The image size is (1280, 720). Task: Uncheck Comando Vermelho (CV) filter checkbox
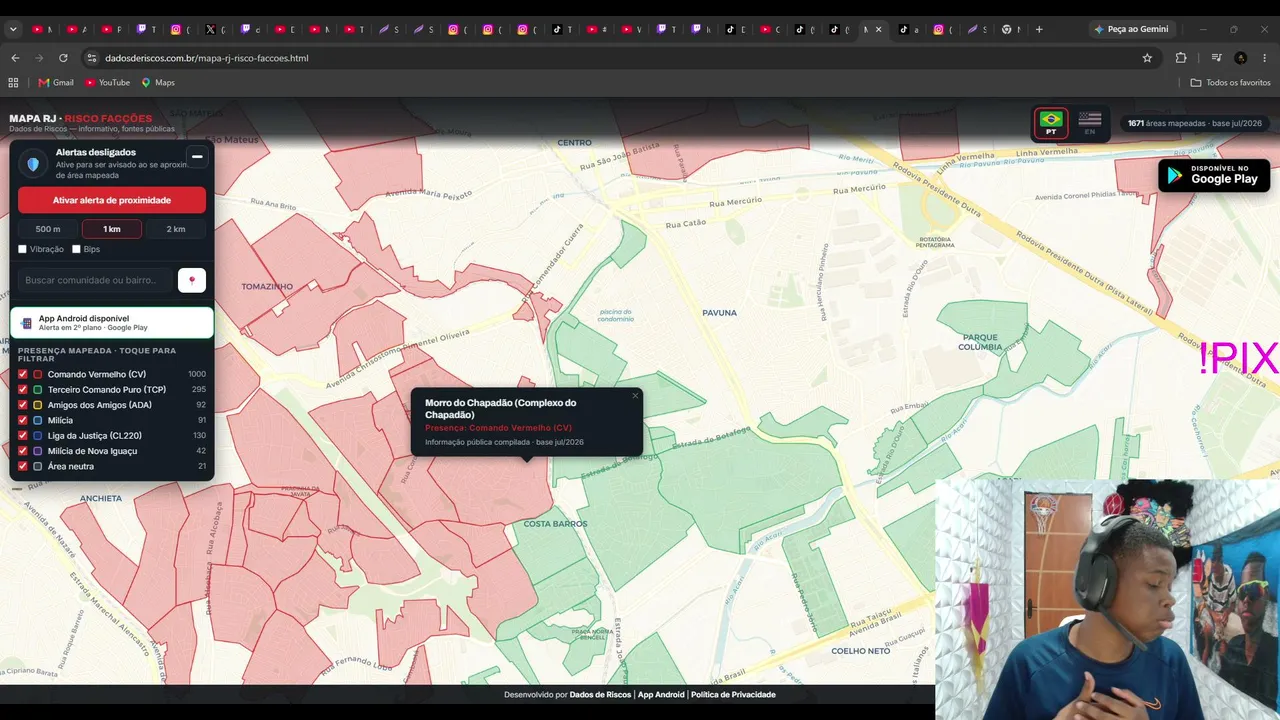coord(23,374)
